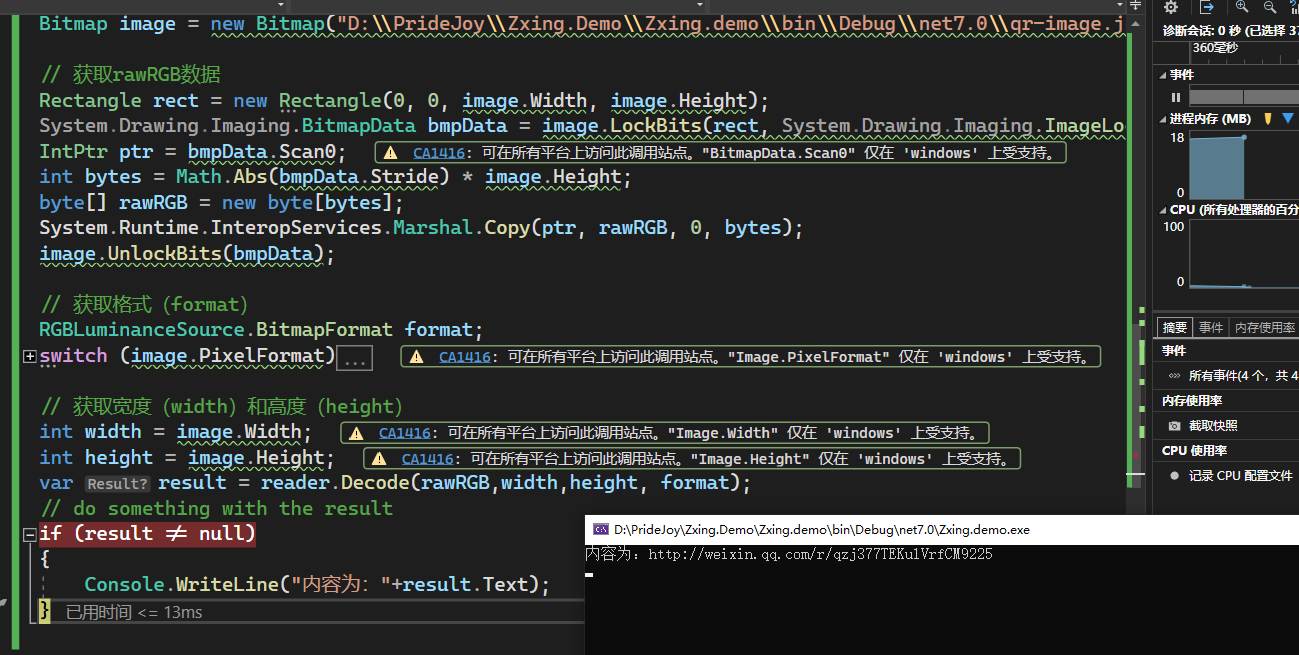Click the CPU percentage graph area
Screen dimensions: 1299x655
coord(1244,255)
